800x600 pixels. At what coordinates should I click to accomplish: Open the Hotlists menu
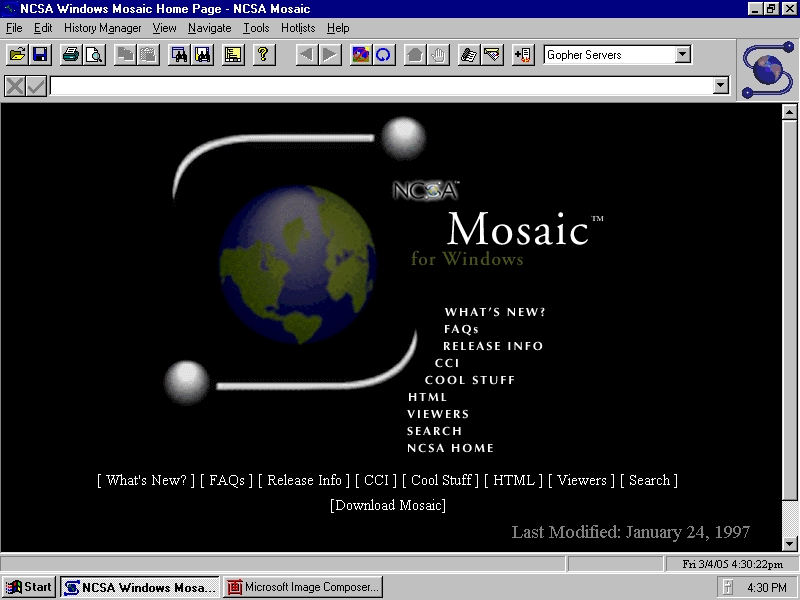tap(298, 28)
